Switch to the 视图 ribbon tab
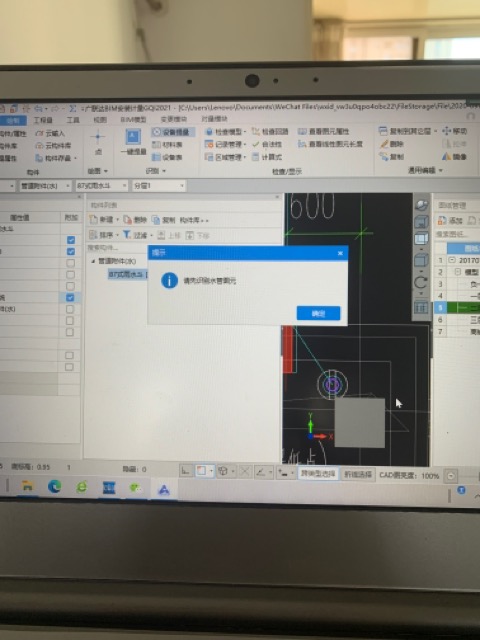The height and width of the screenshot is (640, 480). [x=100, y=120]
